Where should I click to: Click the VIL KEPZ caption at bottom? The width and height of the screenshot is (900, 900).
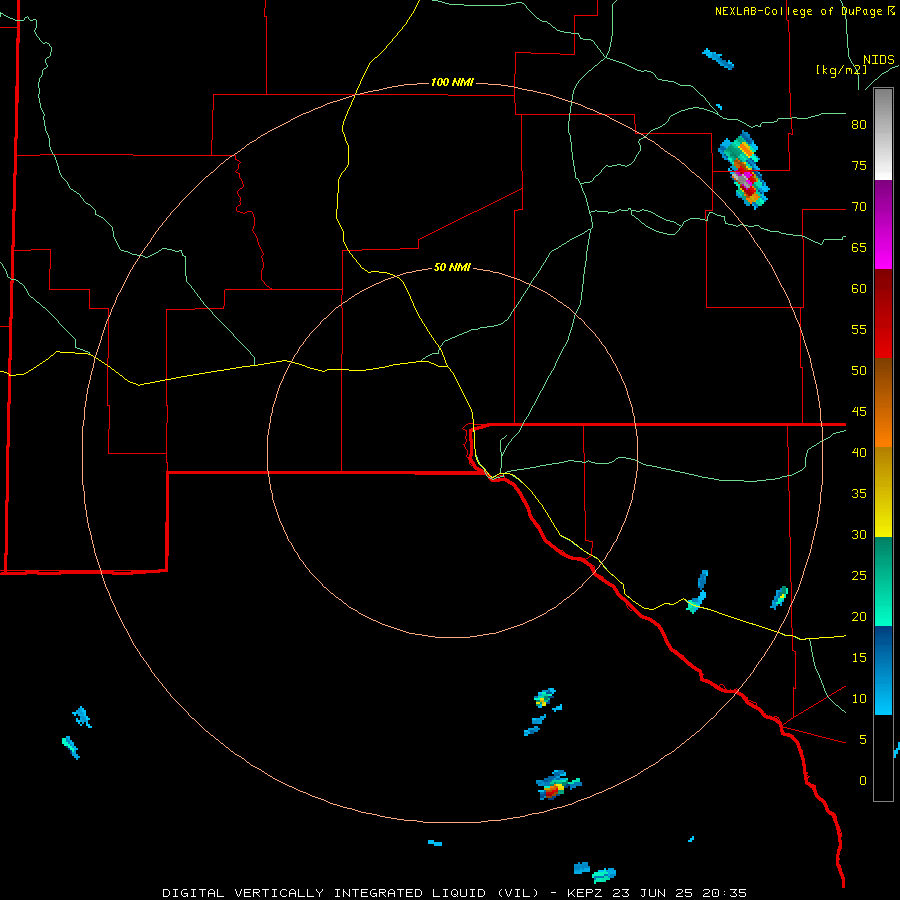coord(455,893)
